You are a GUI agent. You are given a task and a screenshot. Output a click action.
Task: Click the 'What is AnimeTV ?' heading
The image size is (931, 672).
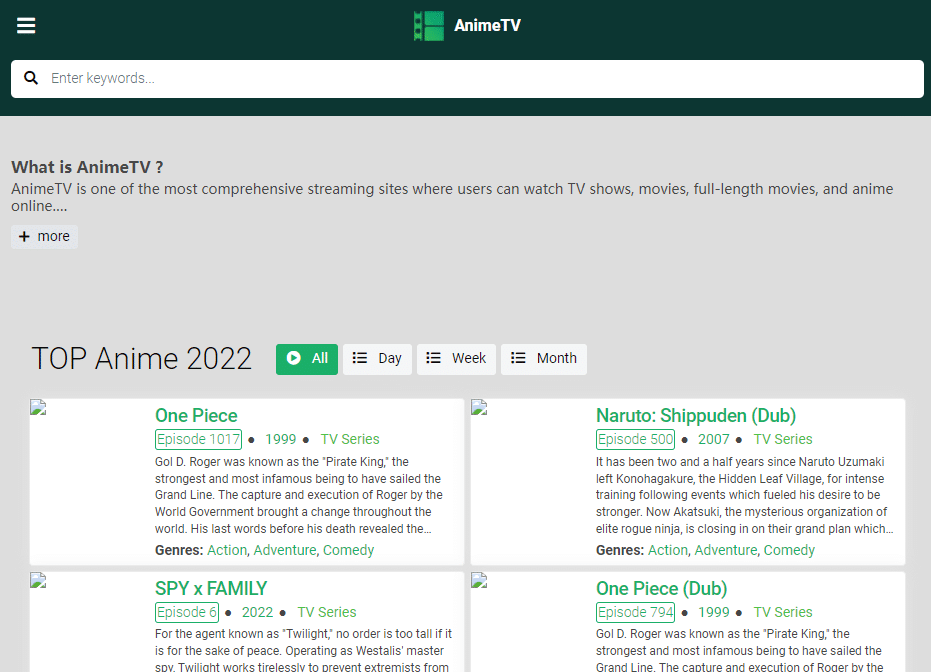pyautogui.click(x=87, y=167)
